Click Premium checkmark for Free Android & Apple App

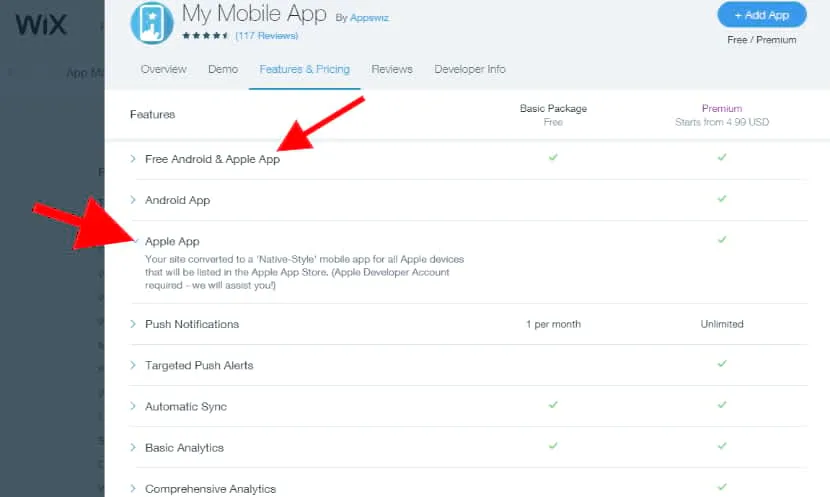click(x=722, y=157)
